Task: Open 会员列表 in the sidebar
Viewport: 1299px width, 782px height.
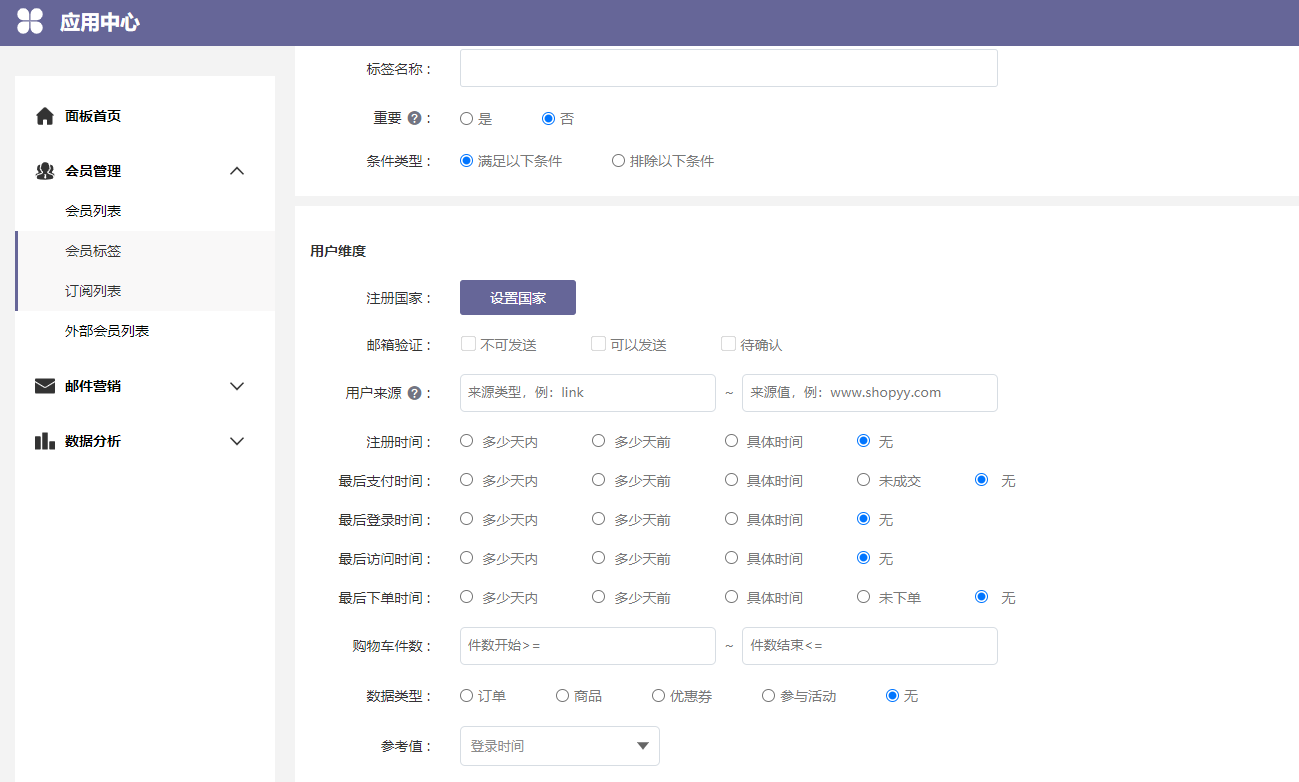Action: click(93, 211)
